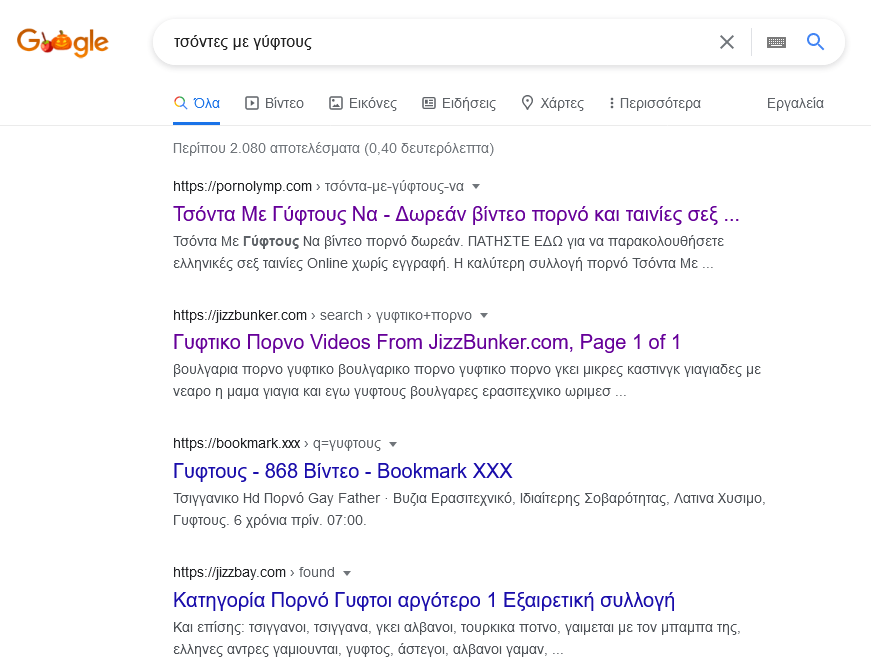Switch to the Βίντεο tab
Screen dimensions: 871x670
coord(274,103)
